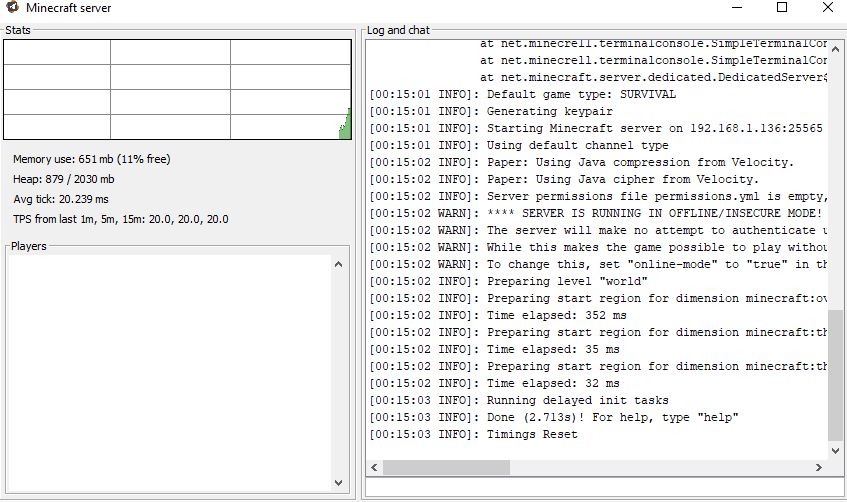This screenshot has height=502, width=847.
Task: Click the 'Memory use: 651 mb' stat
Action: (x=92, y=159)
